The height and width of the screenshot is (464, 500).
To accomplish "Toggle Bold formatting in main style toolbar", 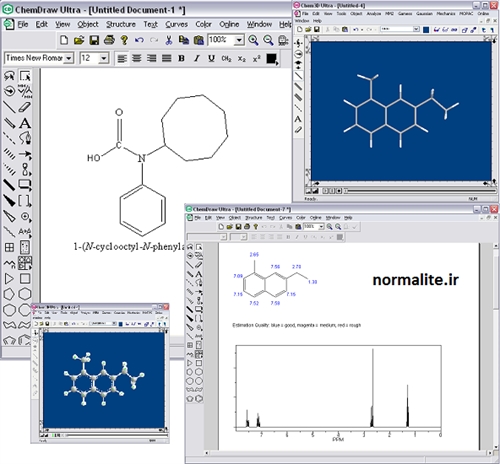I will [181, 58].
